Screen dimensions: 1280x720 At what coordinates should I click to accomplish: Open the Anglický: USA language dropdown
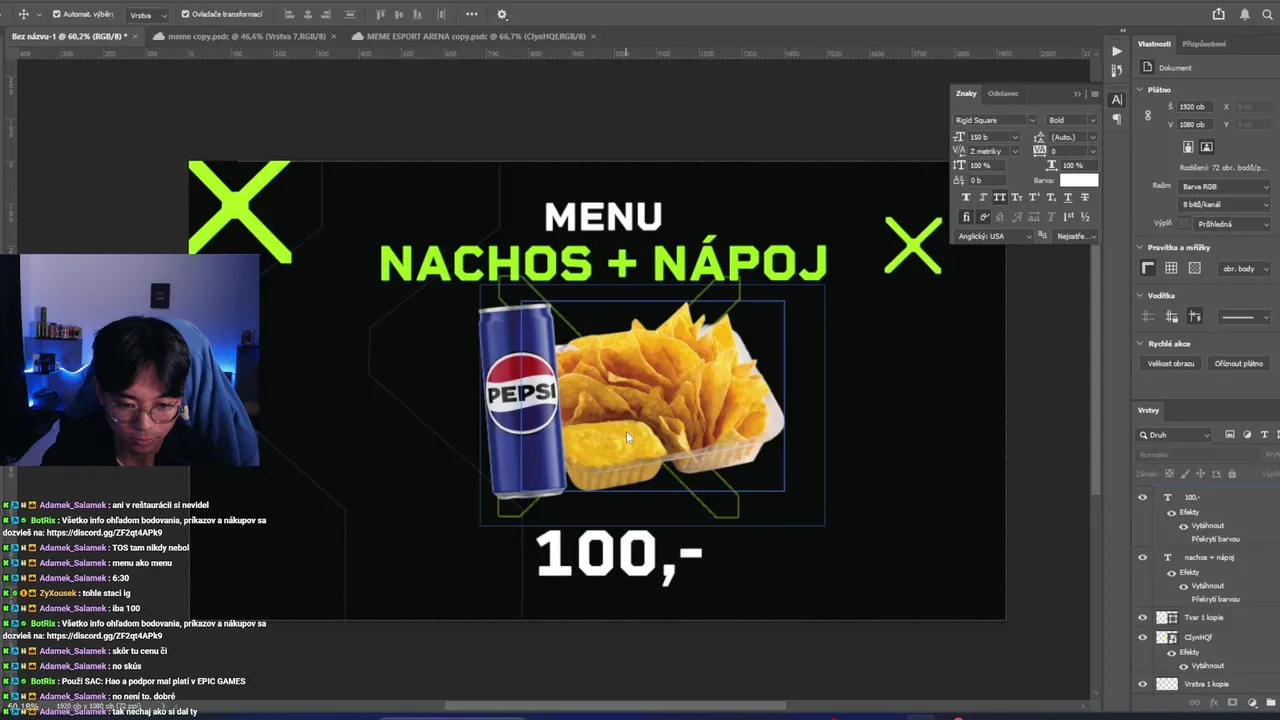pos(994,236)
